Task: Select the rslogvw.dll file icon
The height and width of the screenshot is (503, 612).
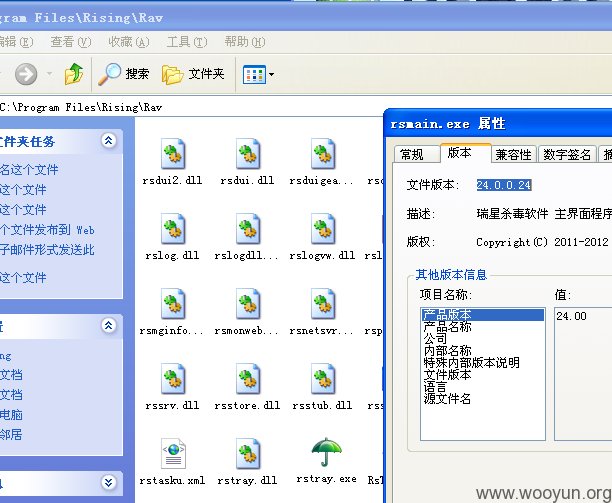Action: pyautogui.click(x=323, y=229)
